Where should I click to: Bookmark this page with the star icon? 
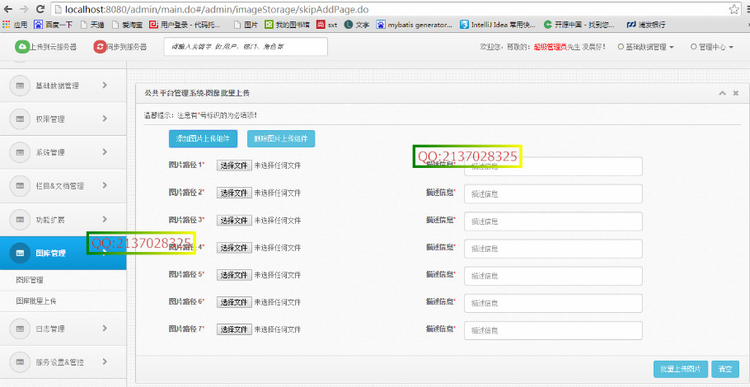pyautogui.click(x=734, y=9)
